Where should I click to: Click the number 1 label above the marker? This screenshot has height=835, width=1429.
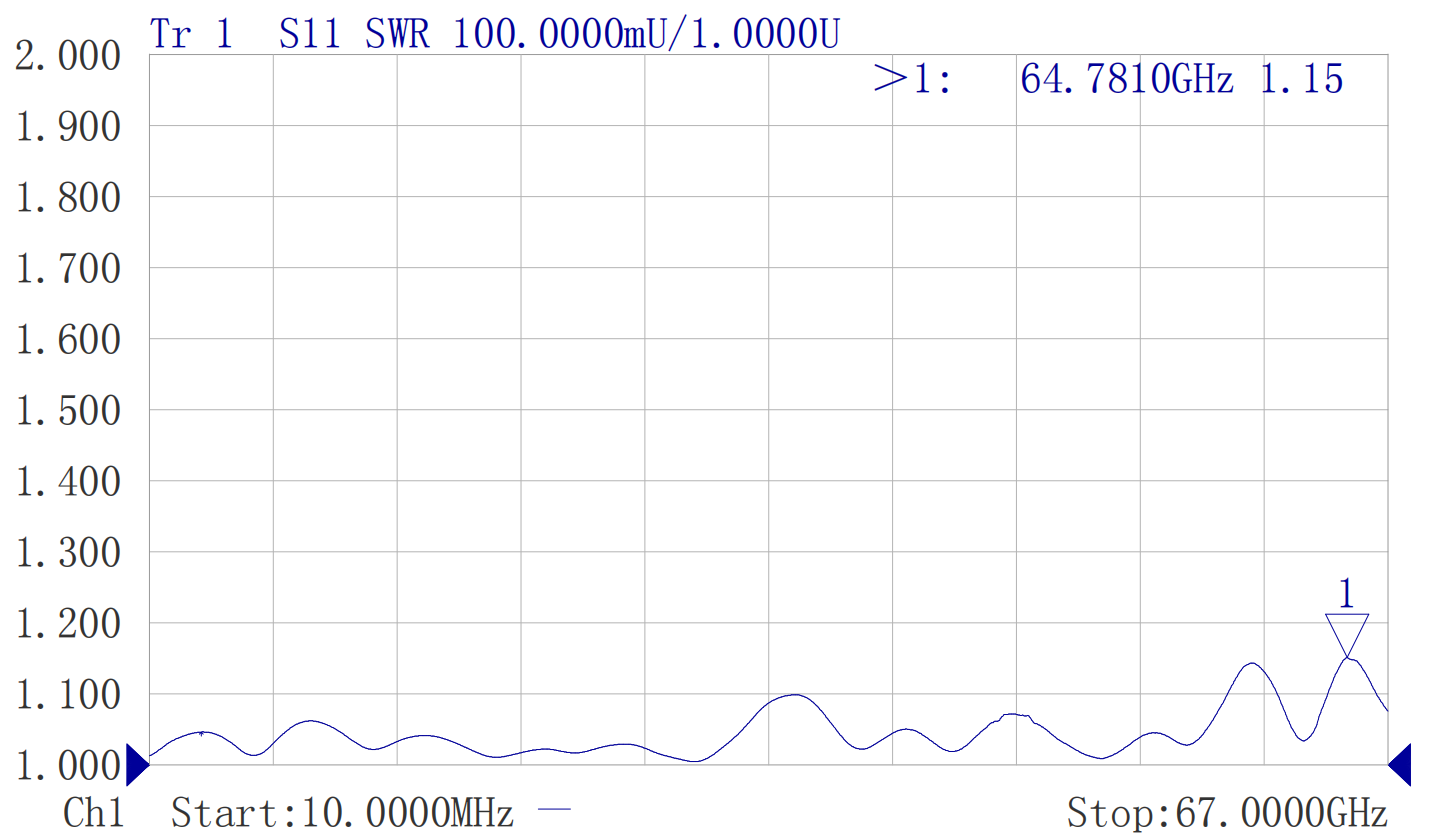click(x=1346, y=595)
